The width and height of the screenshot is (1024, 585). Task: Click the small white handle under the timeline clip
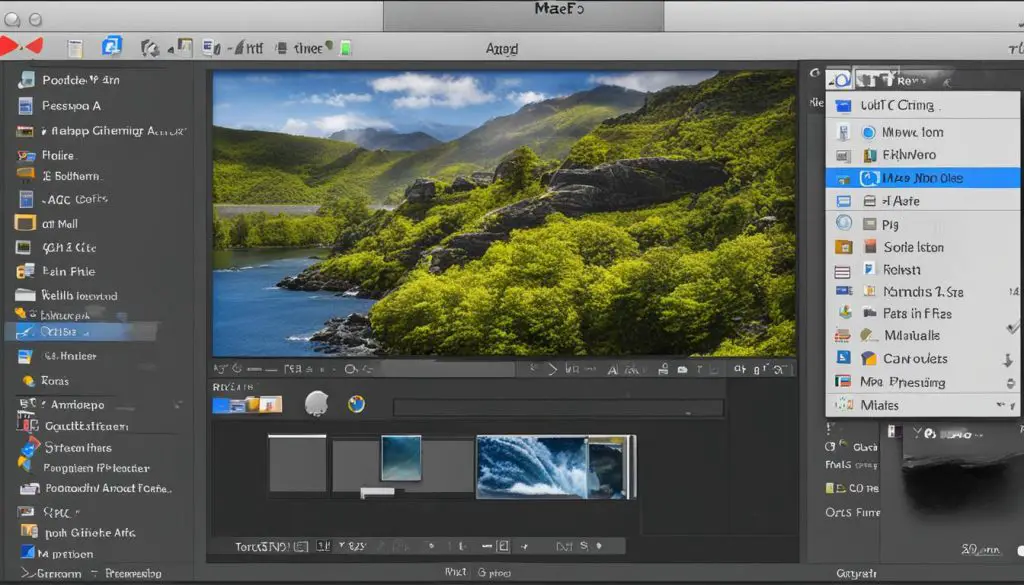pyautogui.click(x=377, y=492)
